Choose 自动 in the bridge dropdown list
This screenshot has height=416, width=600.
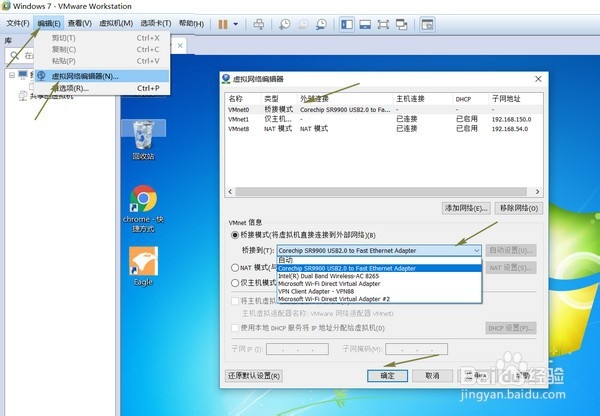click(x=379, y=260)
